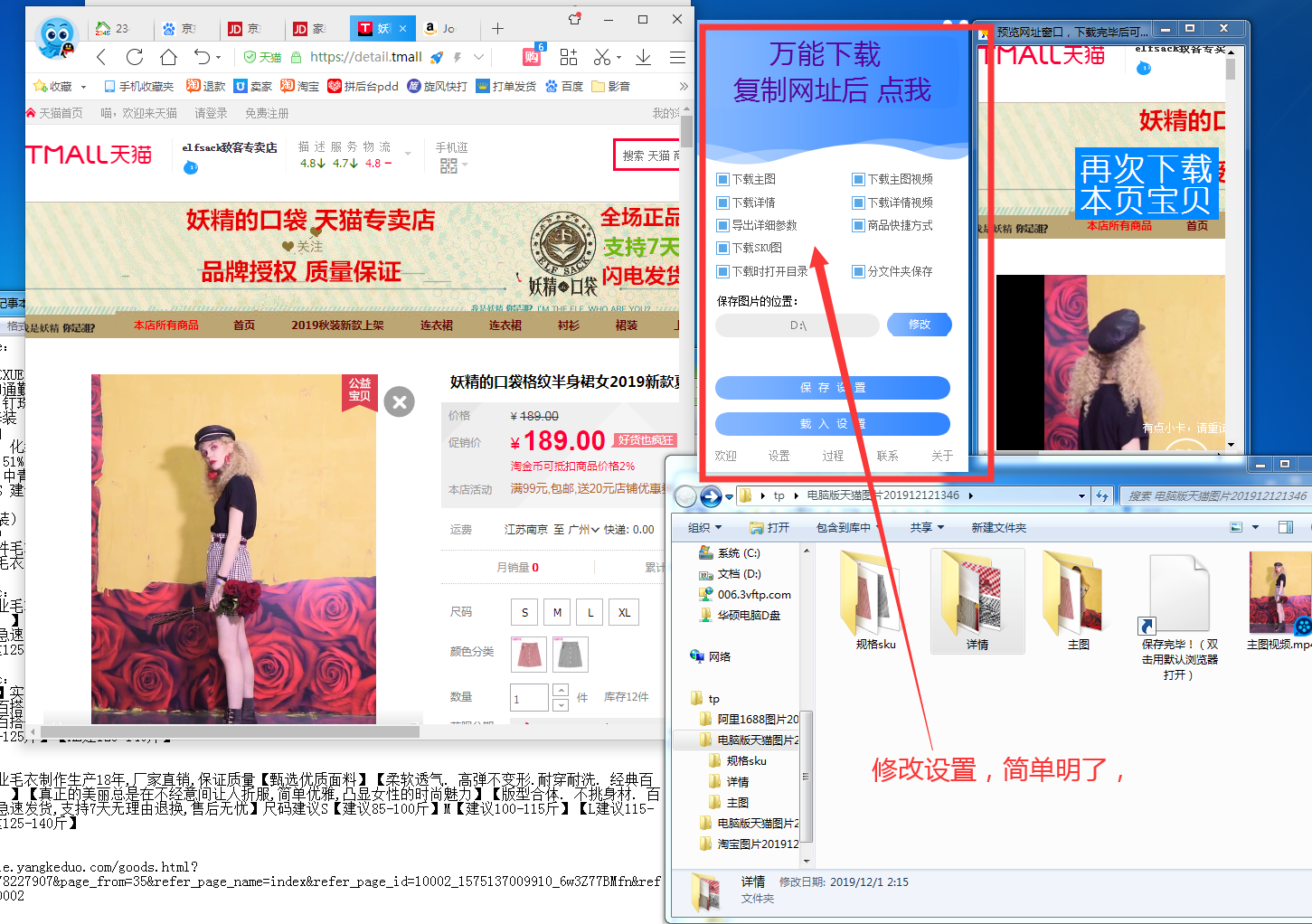The height and width of the screenshot is (924, 1312).
Task: Toggle the 下载SKU图 checkbox
Action: coord(722,248)
